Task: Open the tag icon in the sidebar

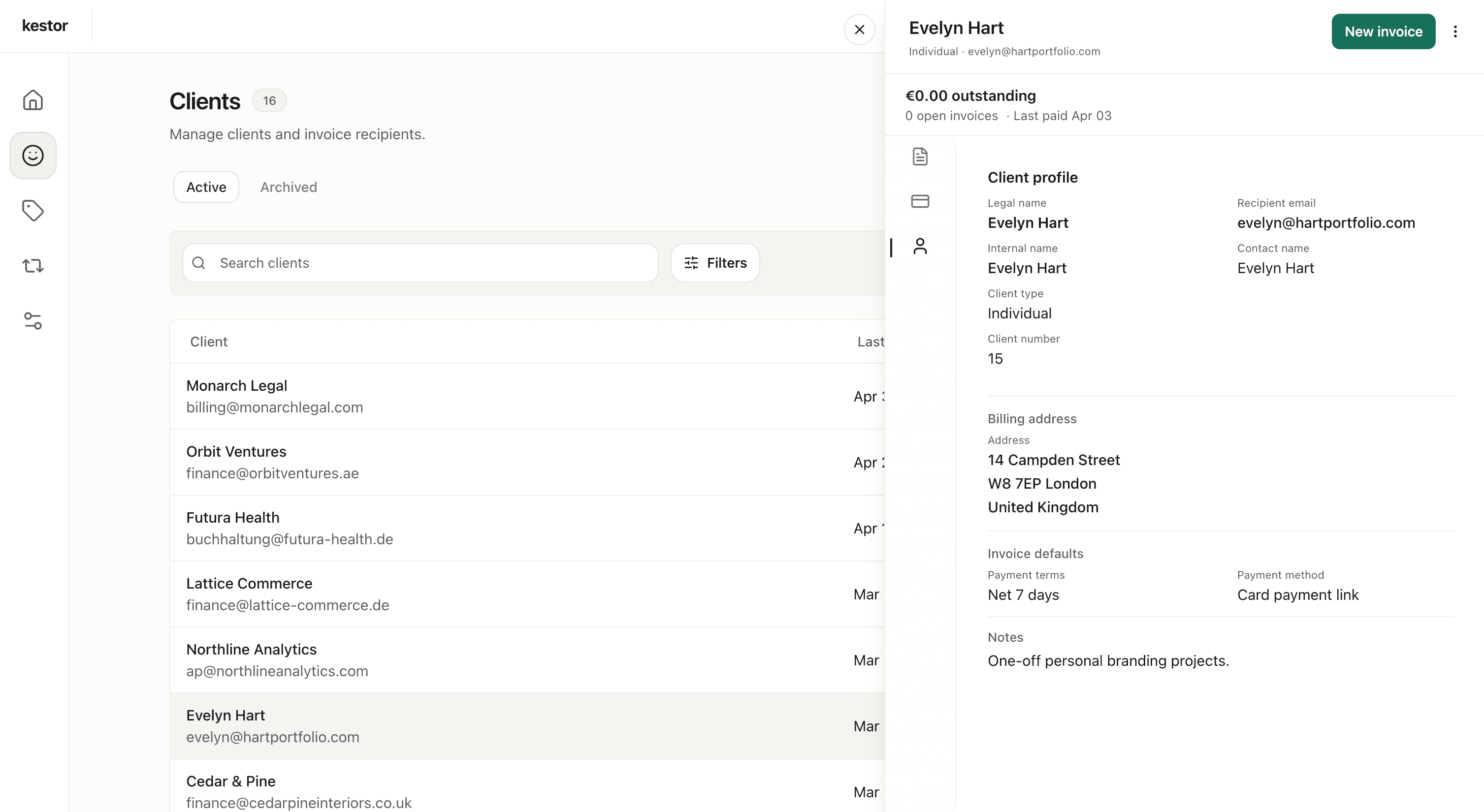Action: coord(32,210)
